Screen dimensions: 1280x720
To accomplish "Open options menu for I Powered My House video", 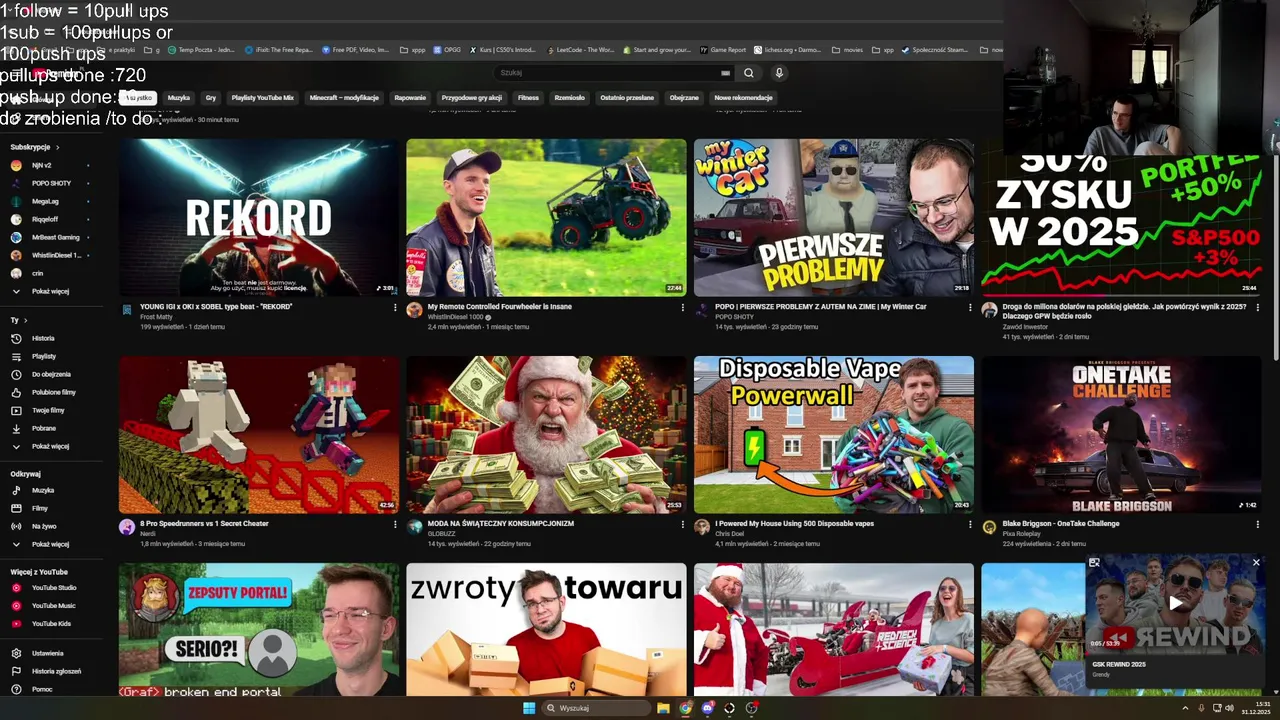I will point(970,524).
